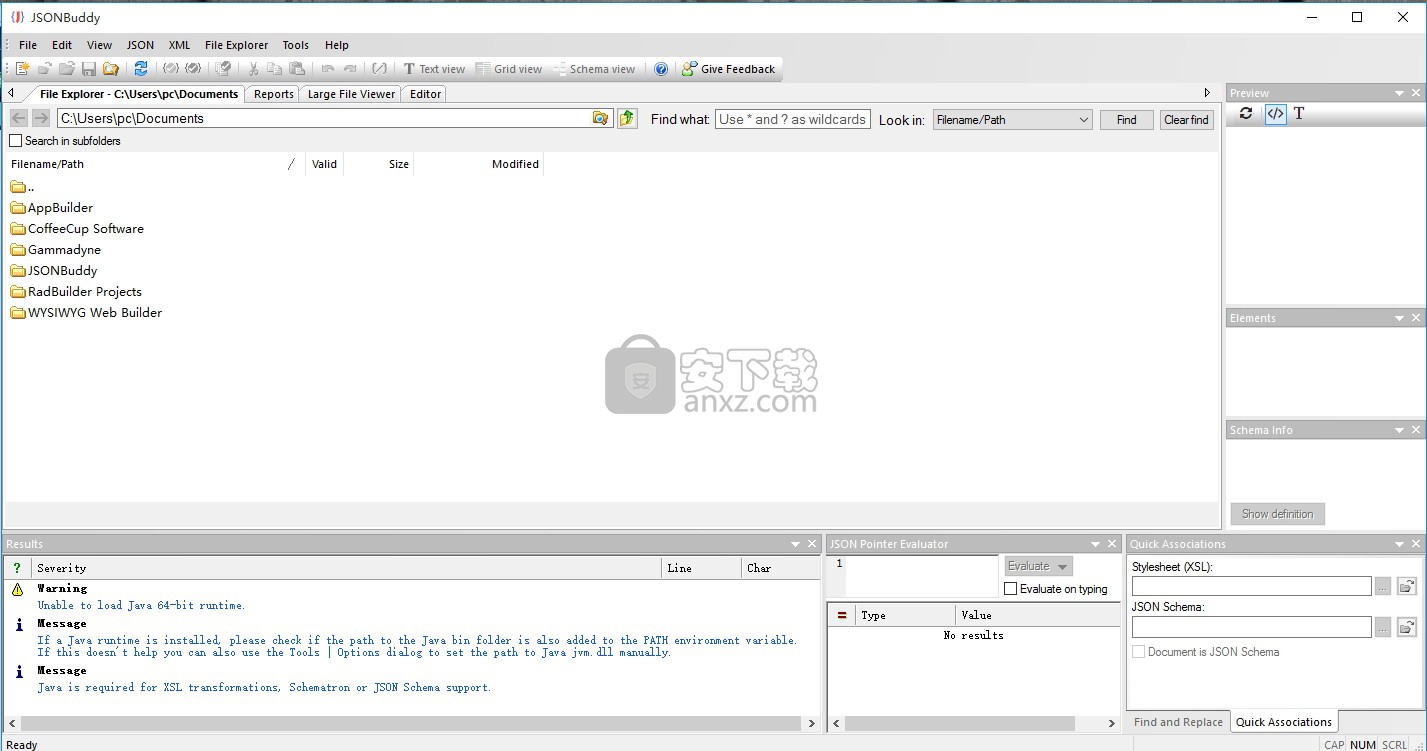Open the Look in Filename/Path dropdown
This screenshot has width=1427, height=751.
tap(1012, 119)
